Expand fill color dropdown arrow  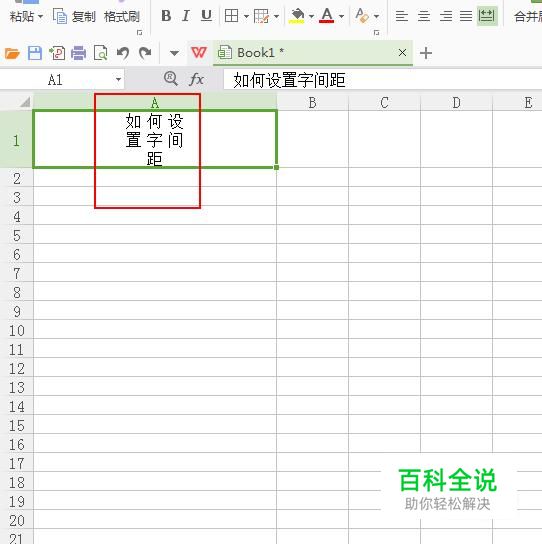(311, 16)
